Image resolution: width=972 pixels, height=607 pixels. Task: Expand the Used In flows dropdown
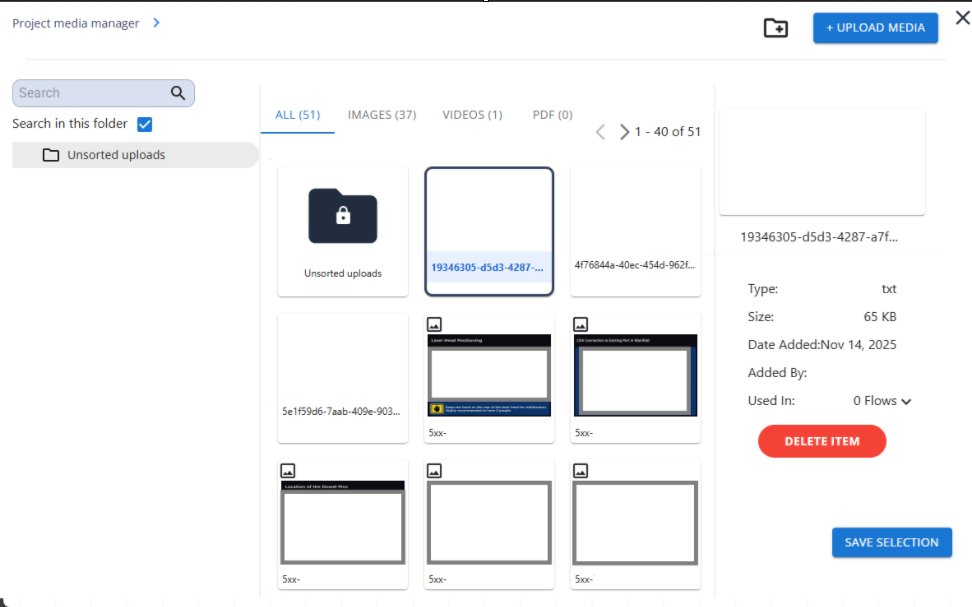(x=906, y=401)
